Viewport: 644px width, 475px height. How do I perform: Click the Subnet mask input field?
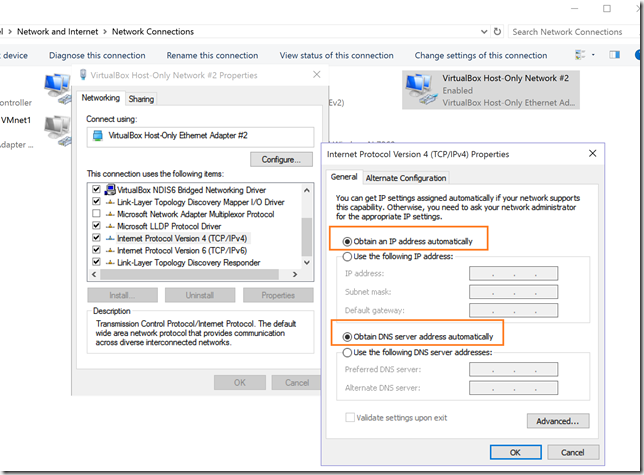(513, 292)
